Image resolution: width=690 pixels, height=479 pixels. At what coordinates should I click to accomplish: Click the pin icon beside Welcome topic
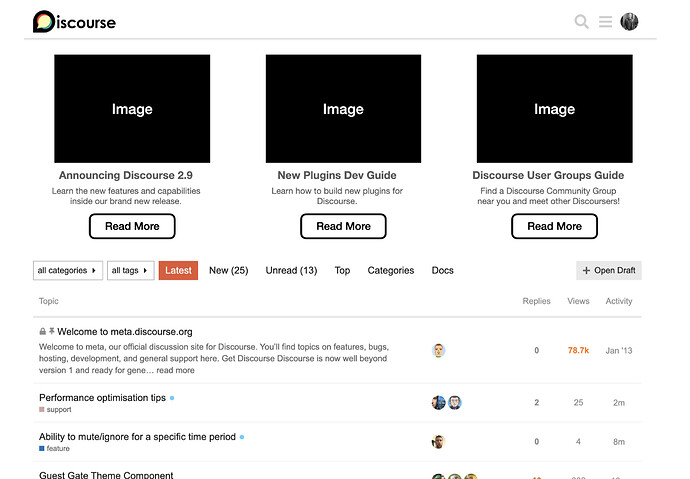(x=52, y=331)
